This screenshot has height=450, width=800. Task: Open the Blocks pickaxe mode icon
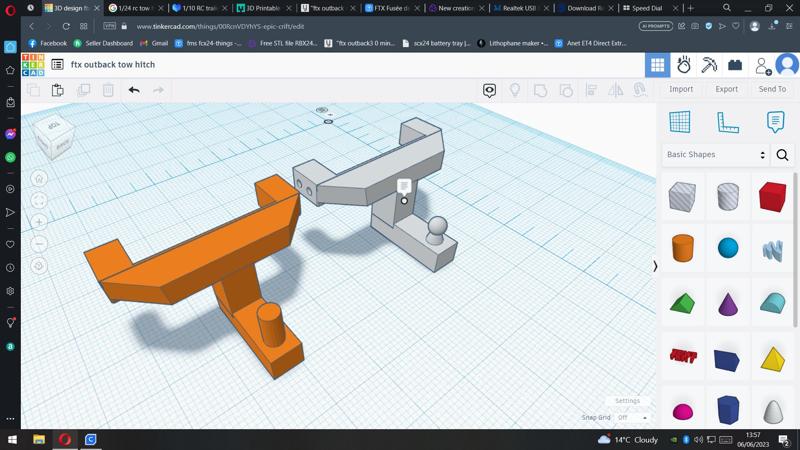tap(709, 65)
